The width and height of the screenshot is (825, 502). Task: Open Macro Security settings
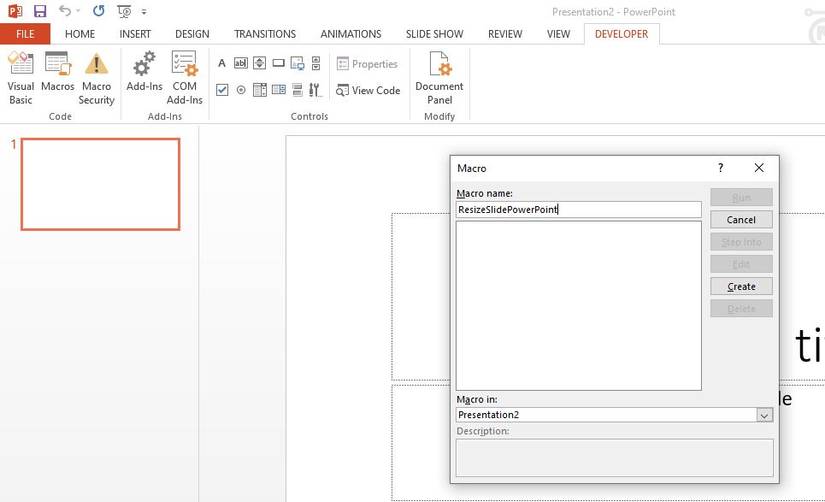point(96,78)
